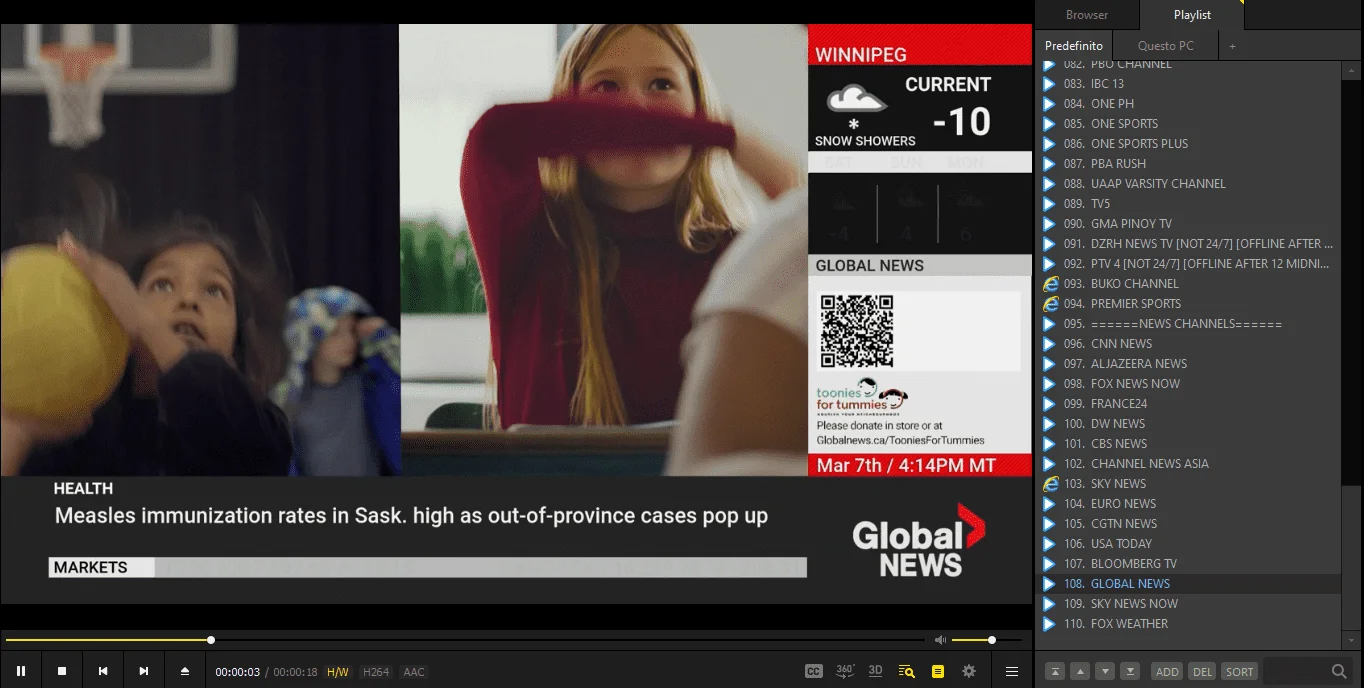Viewport: 1364px width, 688px height.
Task: Click the play icon beside ALJAZEERA NEWS
Action: point(1049,364)
